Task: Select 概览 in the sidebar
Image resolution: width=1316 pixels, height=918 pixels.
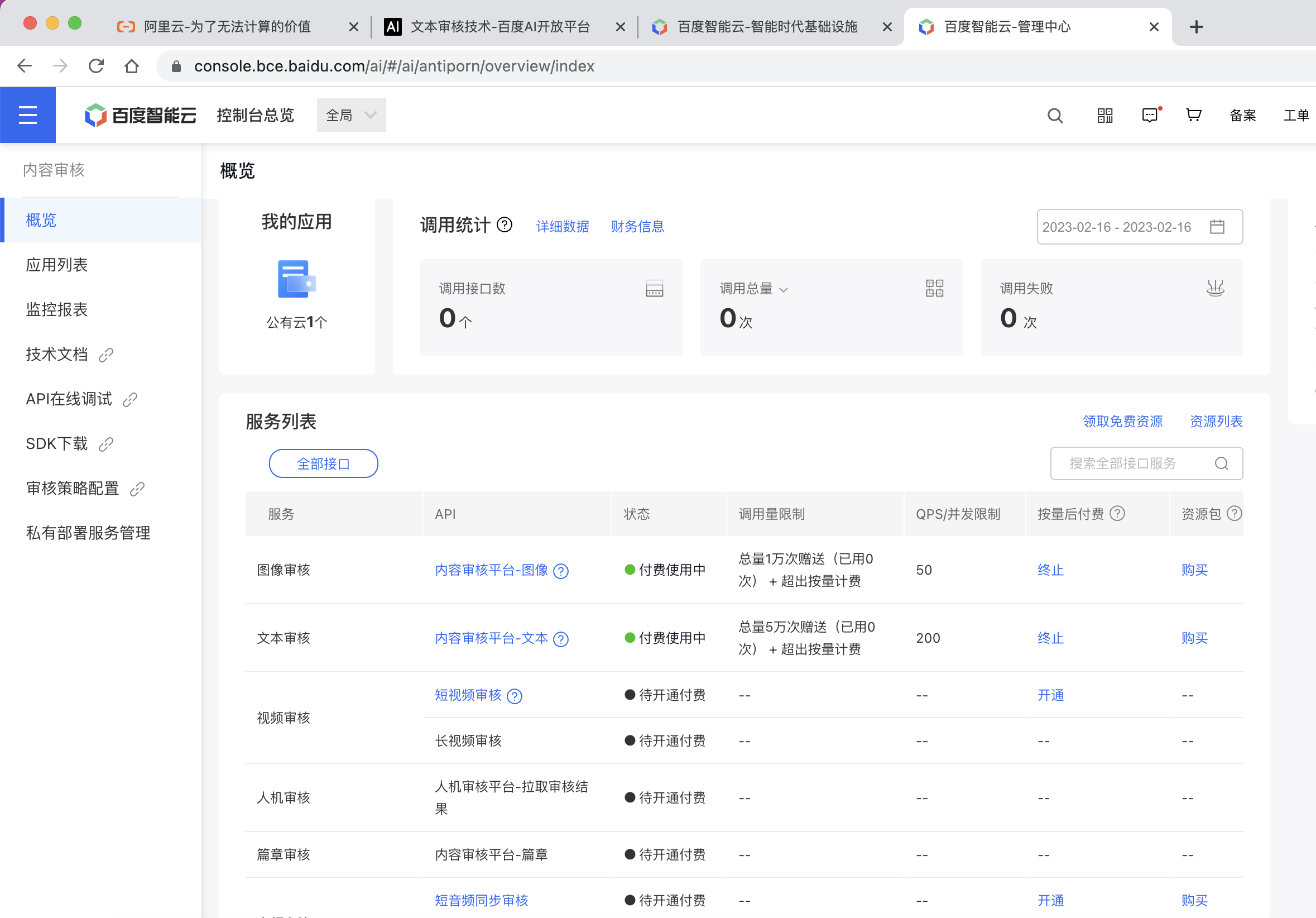Action: pos(100,220)
